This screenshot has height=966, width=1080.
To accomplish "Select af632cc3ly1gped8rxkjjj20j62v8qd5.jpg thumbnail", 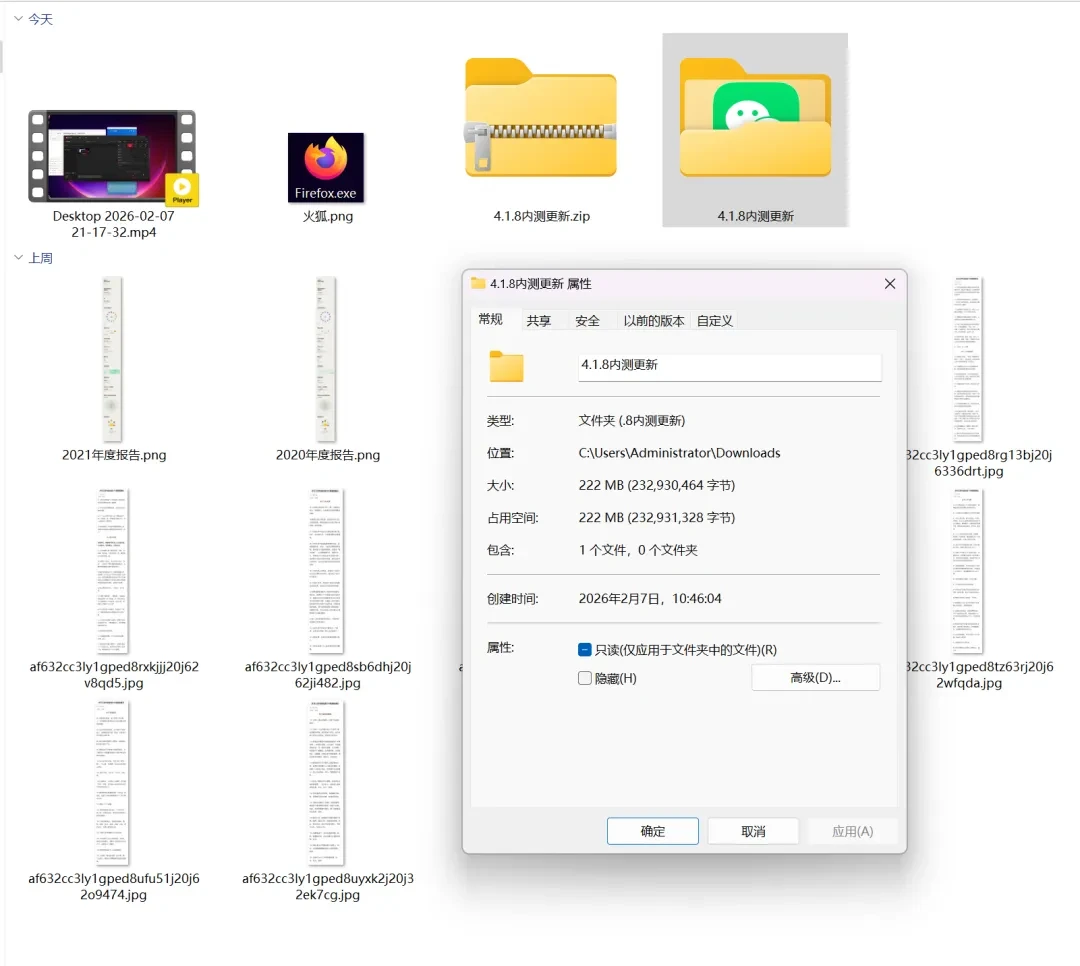I will [x=113, y=571].
